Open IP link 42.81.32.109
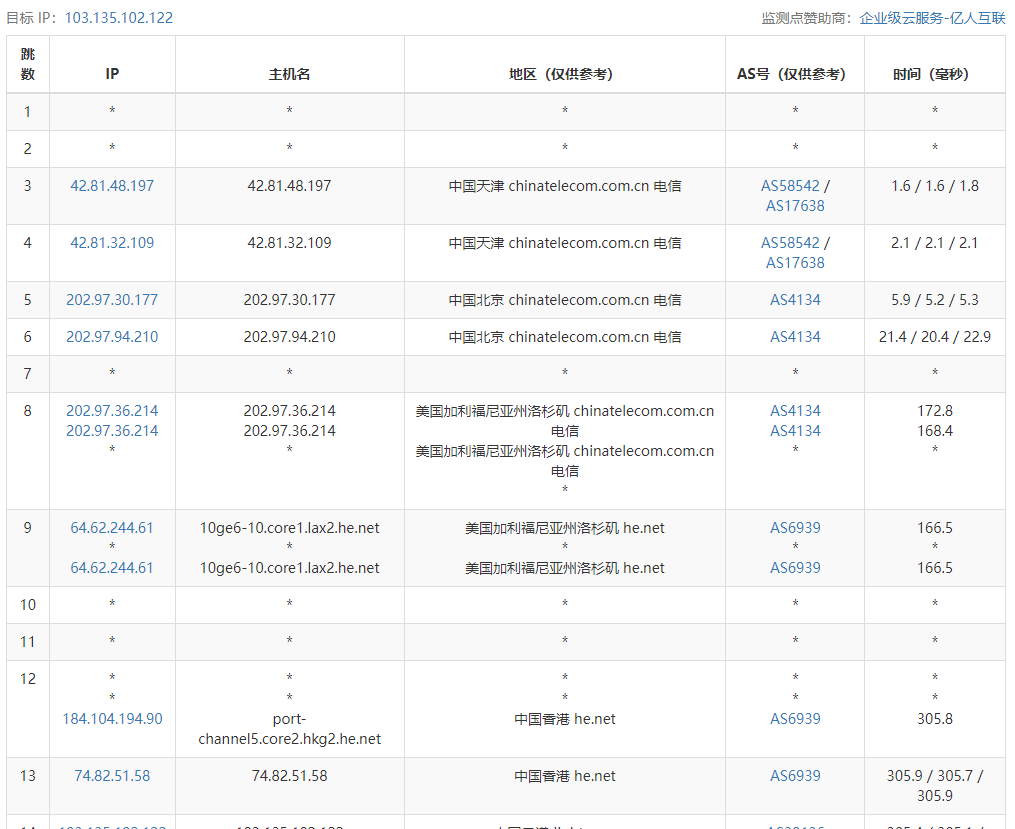 point(112,243)
